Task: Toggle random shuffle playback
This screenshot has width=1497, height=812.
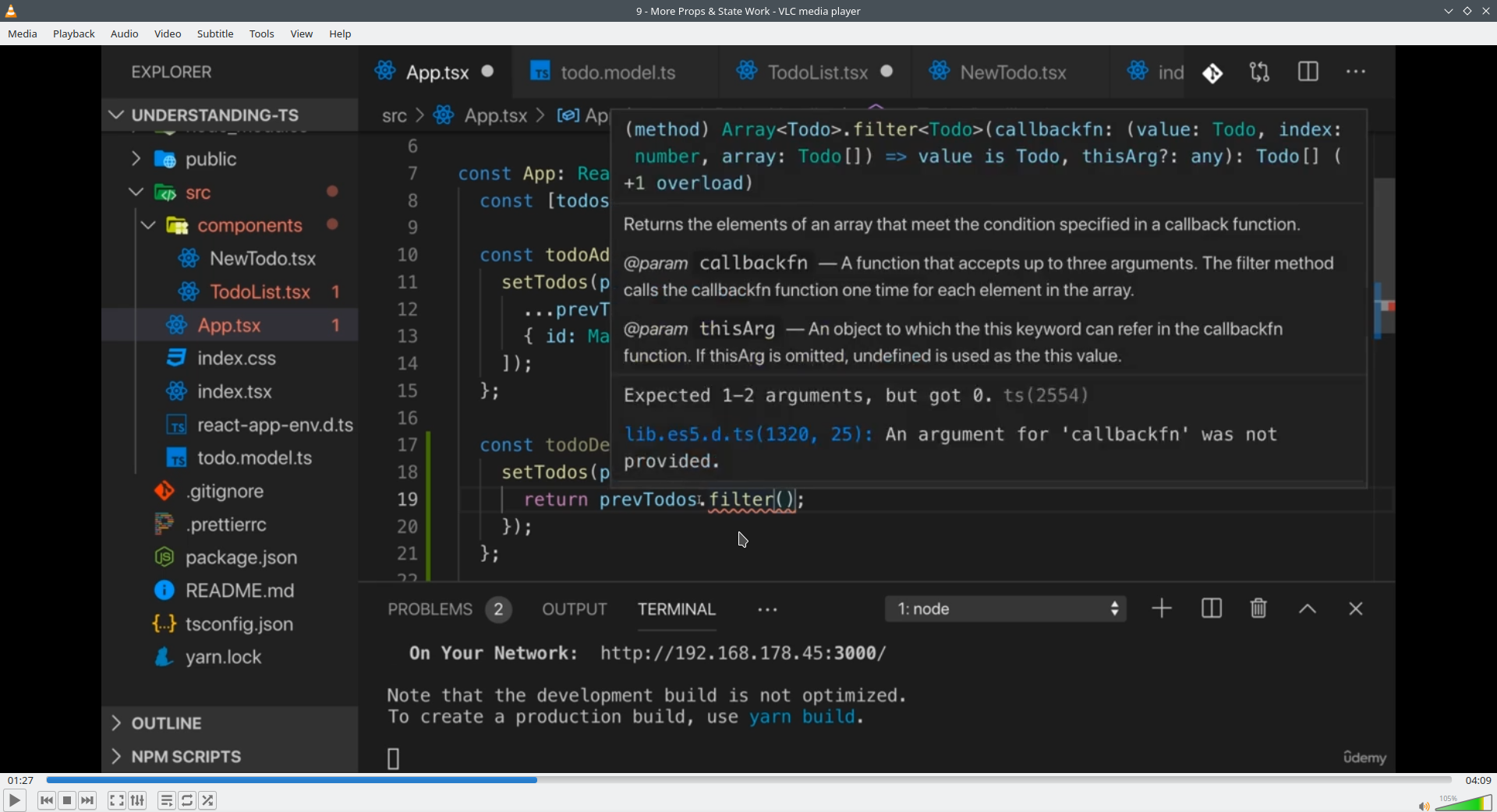Action: click(x=208, y=800)
